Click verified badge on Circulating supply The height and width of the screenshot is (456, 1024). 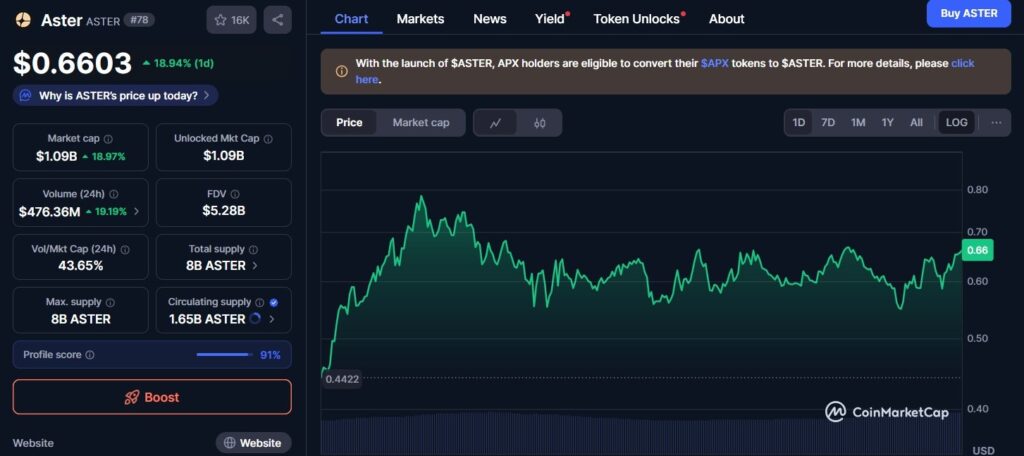[x=274, y=302]
